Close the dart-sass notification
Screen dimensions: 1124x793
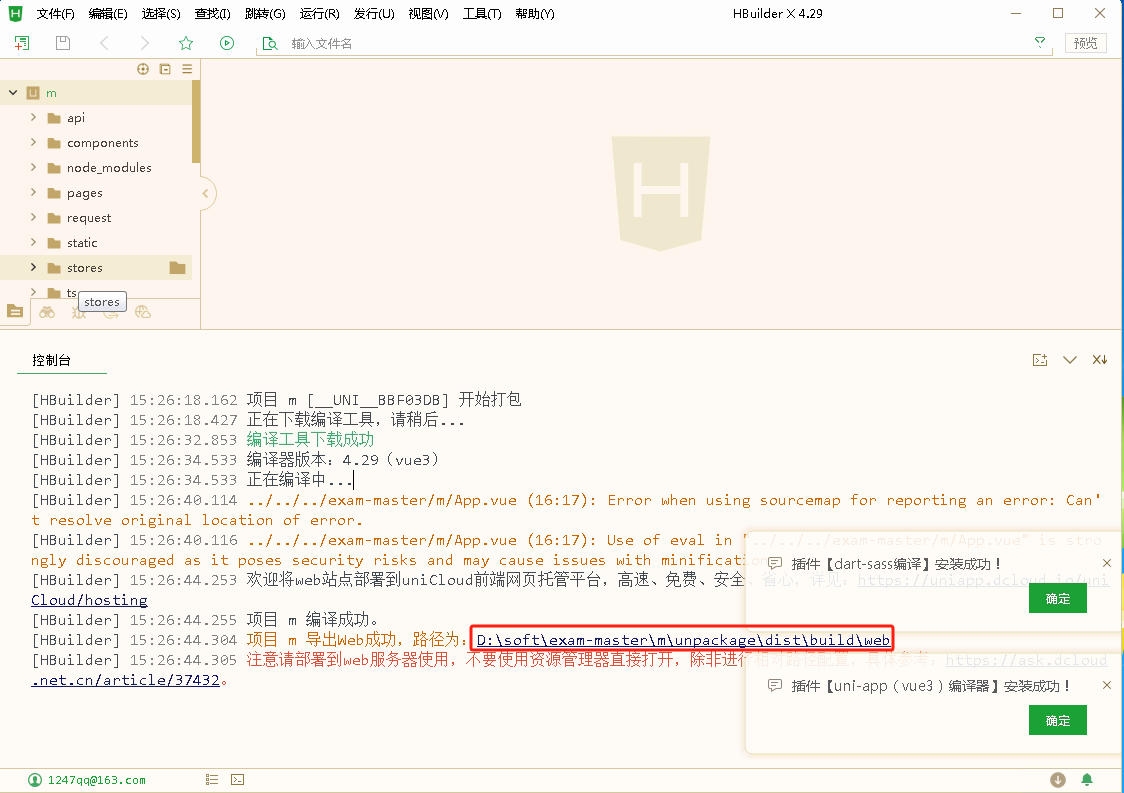1107,563
